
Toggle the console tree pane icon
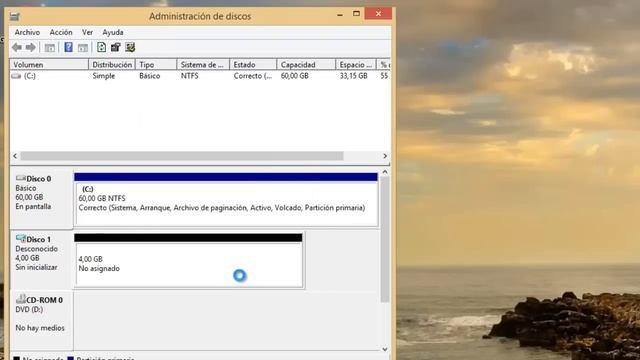click(x=50, y=48)
